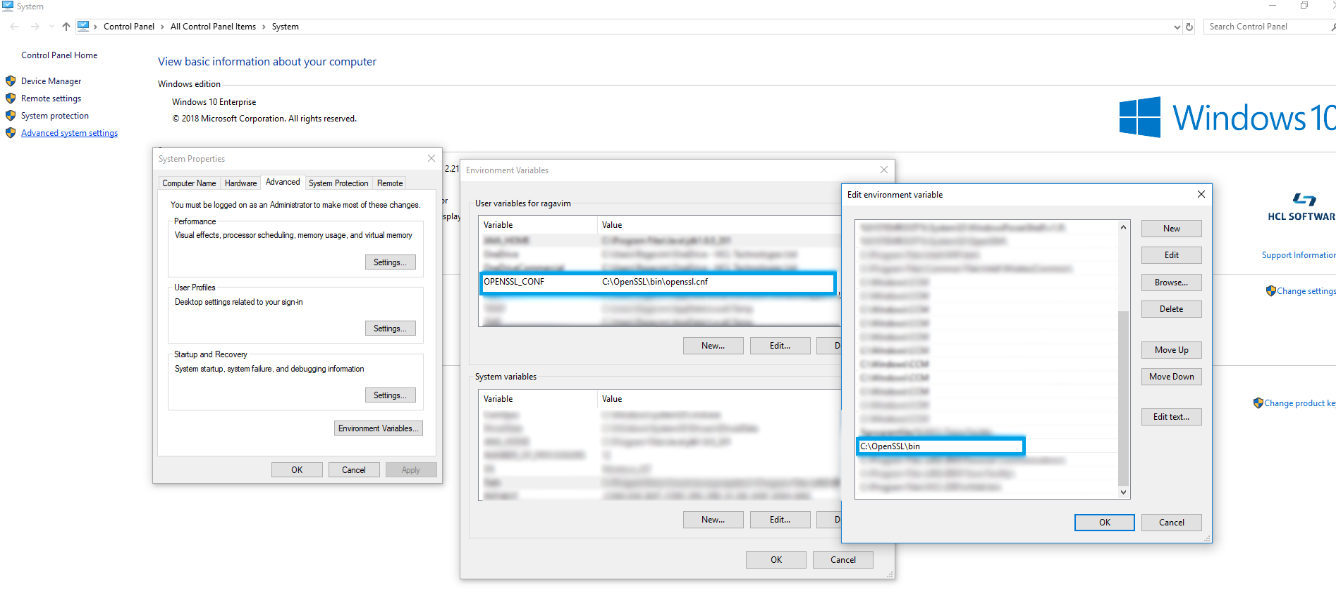Switch to the Computer Name tab
The width and height of the screenshot is (1336, 611).
pyautogui.click(x=189, y=183)
